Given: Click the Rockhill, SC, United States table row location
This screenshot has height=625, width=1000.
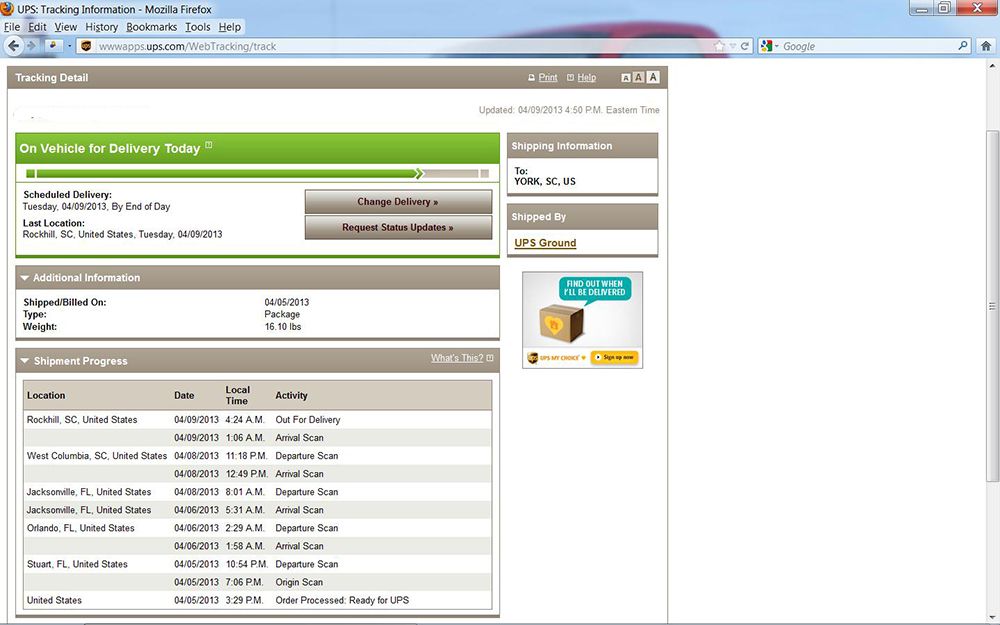Looking at the screenshot, I should [x=82, y=420].
